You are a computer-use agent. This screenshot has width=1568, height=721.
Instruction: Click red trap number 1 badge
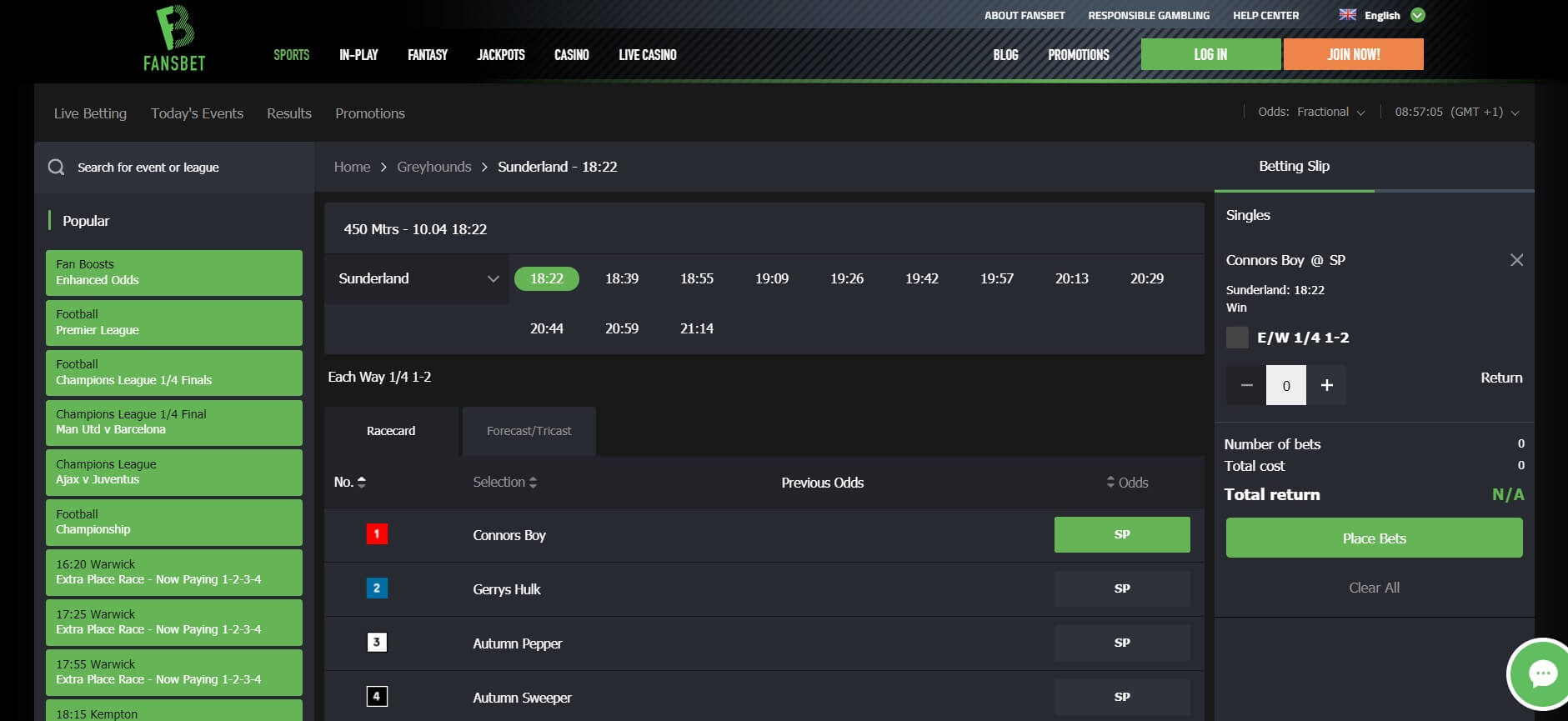click(377, 534)
